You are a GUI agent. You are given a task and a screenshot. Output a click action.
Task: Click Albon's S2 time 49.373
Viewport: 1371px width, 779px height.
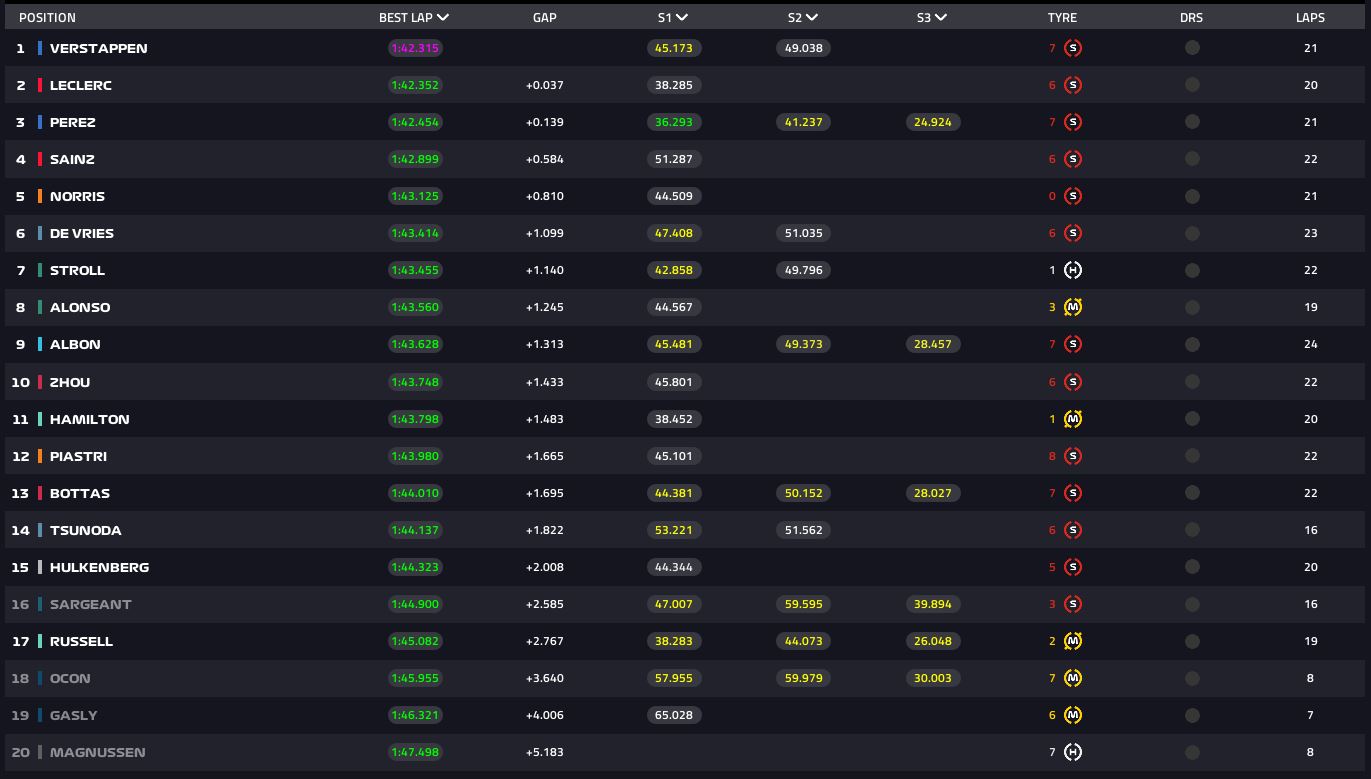803,344
